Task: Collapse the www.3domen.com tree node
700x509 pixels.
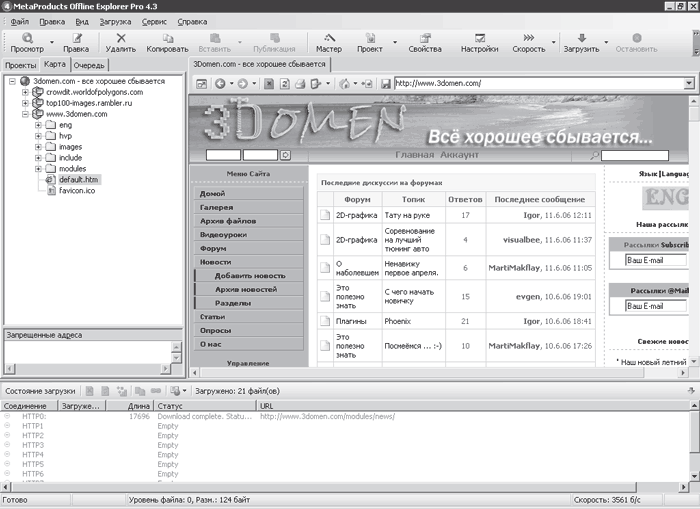Action: click(x=25, y=114)
